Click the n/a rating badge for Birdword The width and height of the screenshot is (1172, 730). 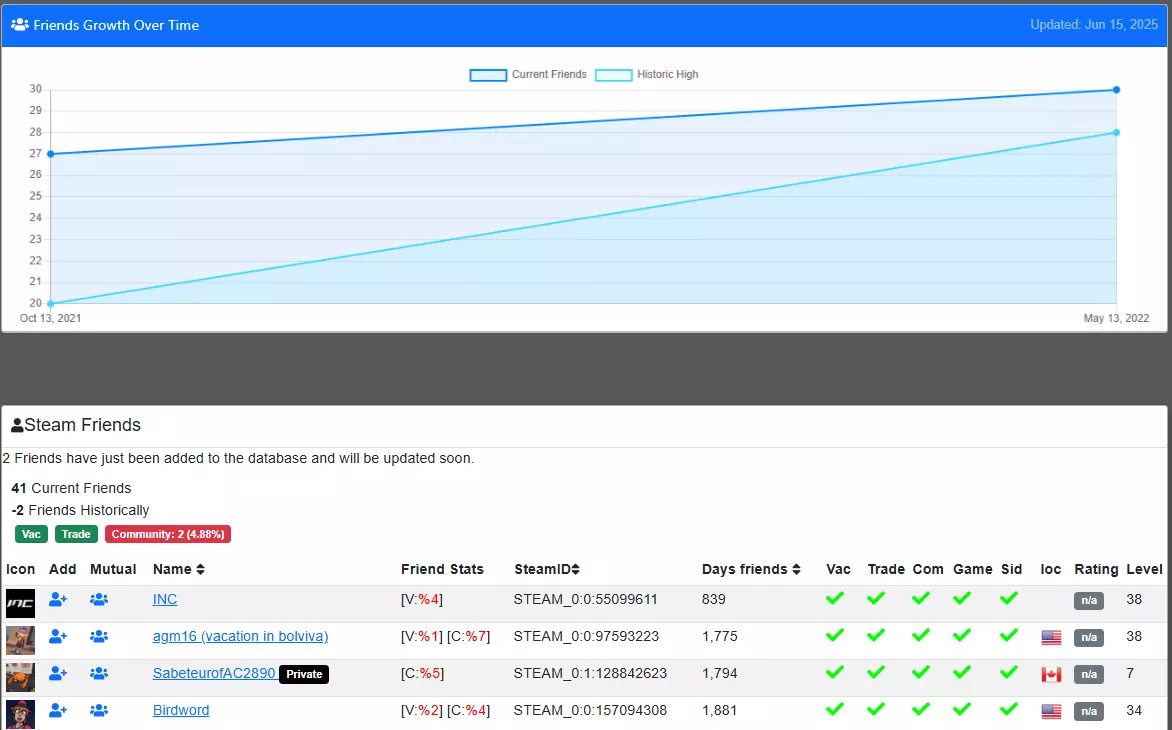point(1089,711)
